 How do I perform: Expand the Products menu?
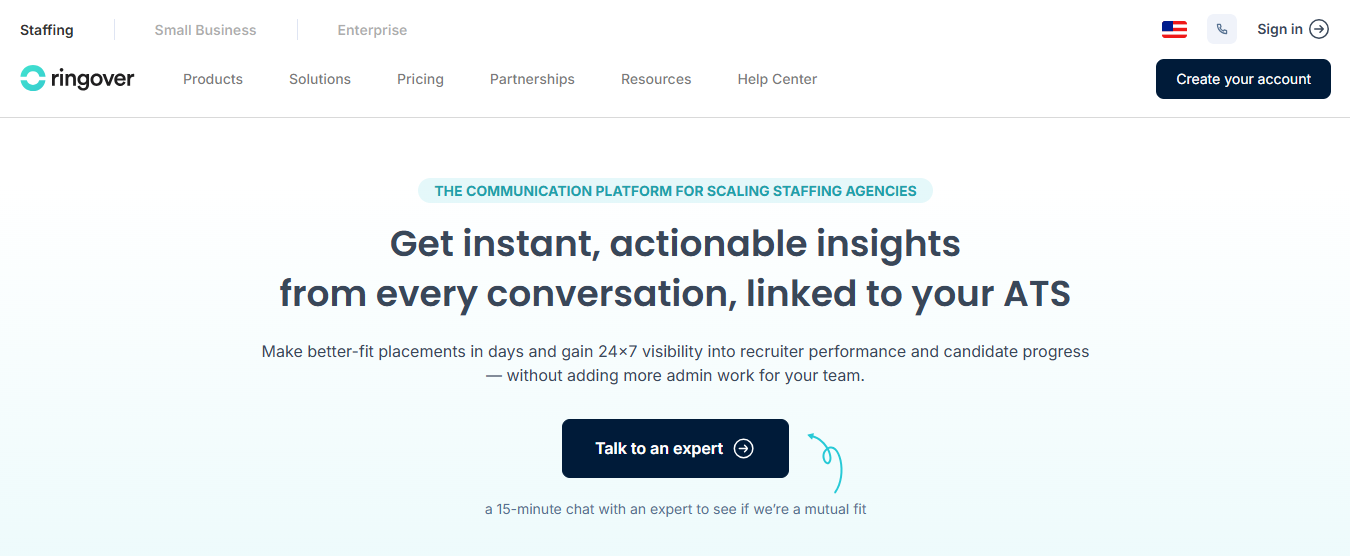[213, 79]
